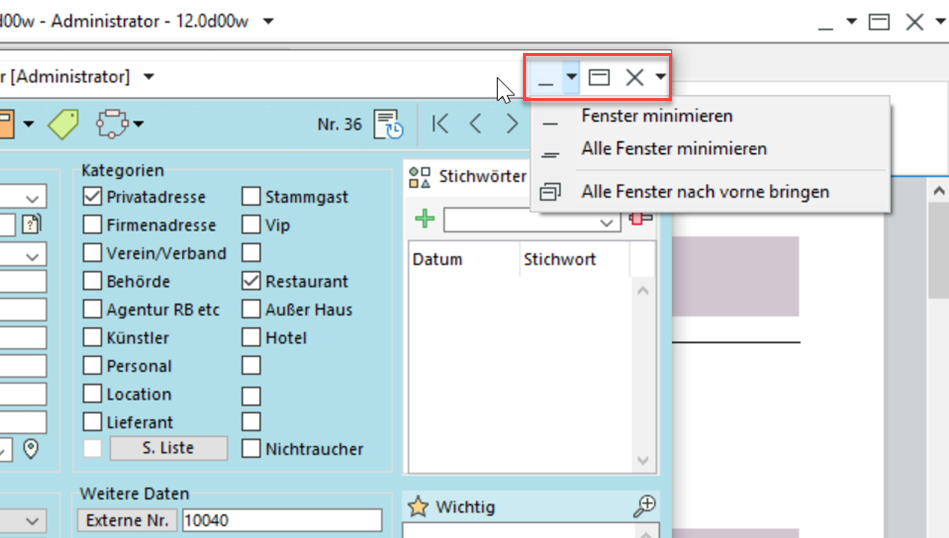Expand the Stichwörter combo box dropdown
The height and width of the screenshot is (538, 949).
[607, 221]
